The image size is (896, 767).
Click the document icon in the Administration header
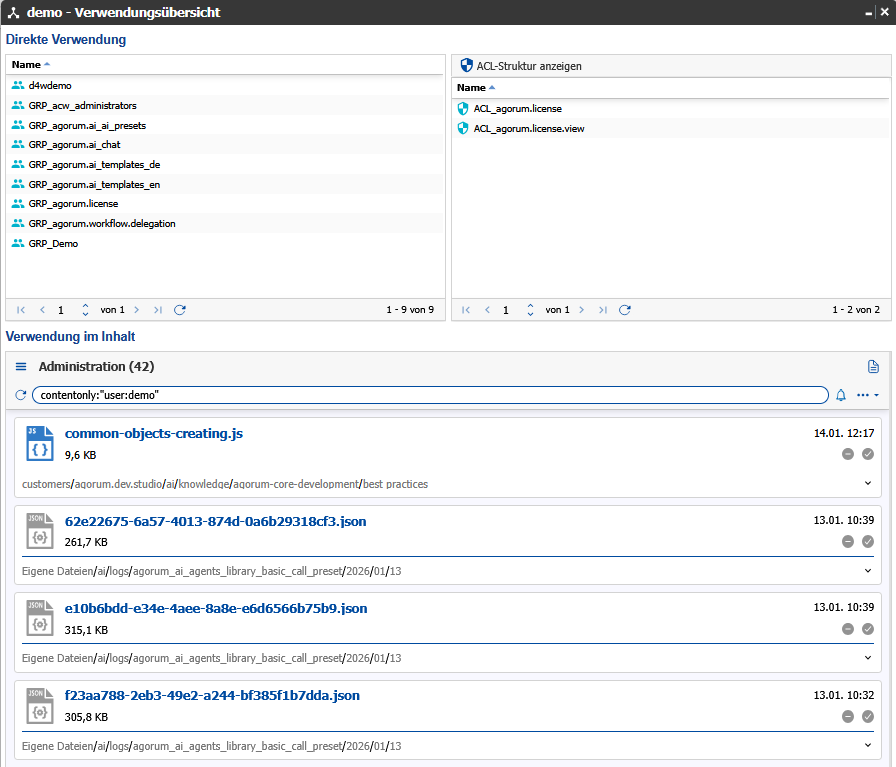pos(873,367)
